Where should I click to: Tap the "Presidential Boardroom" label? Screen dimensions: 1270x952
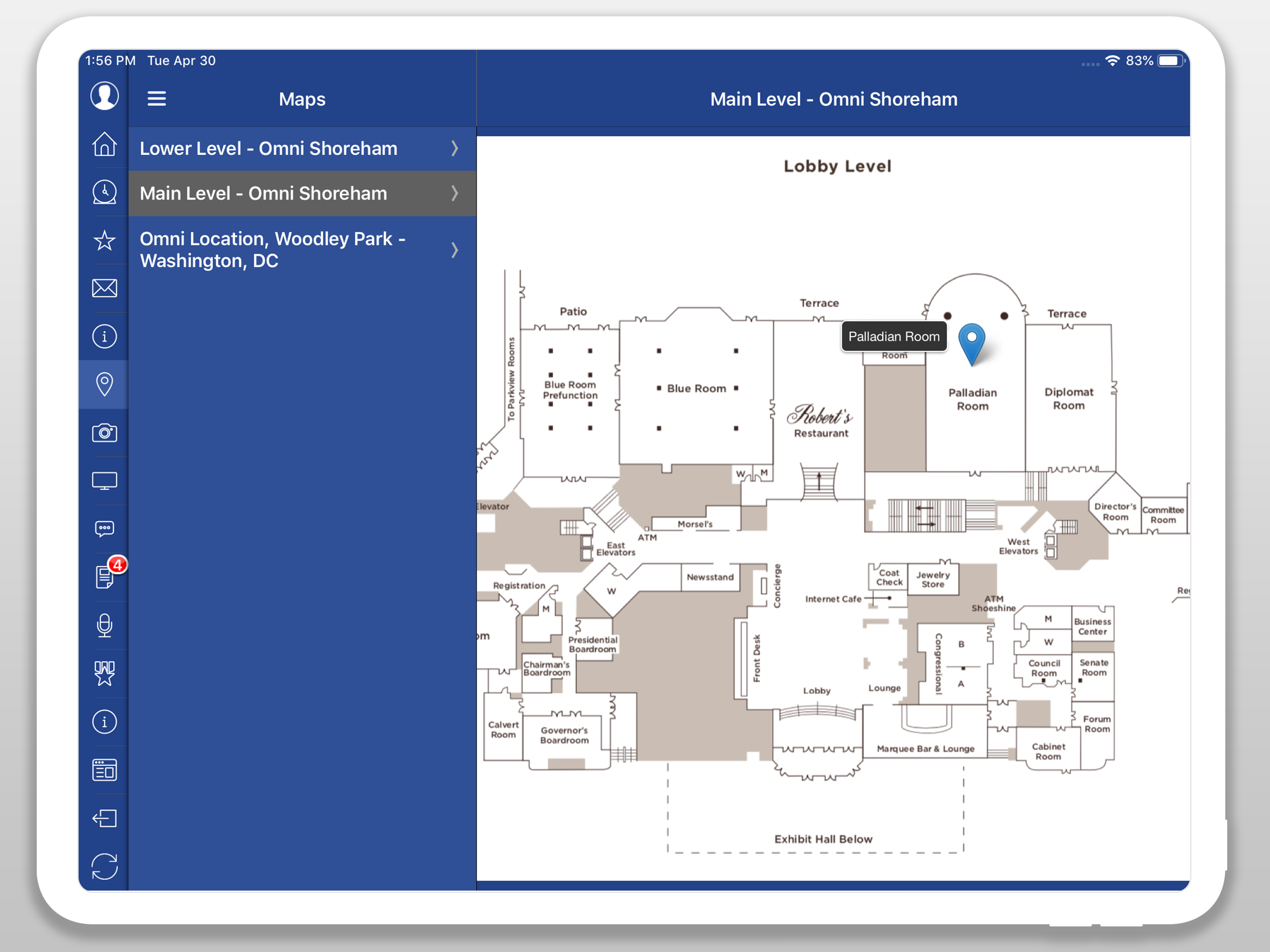coord(593,644)
